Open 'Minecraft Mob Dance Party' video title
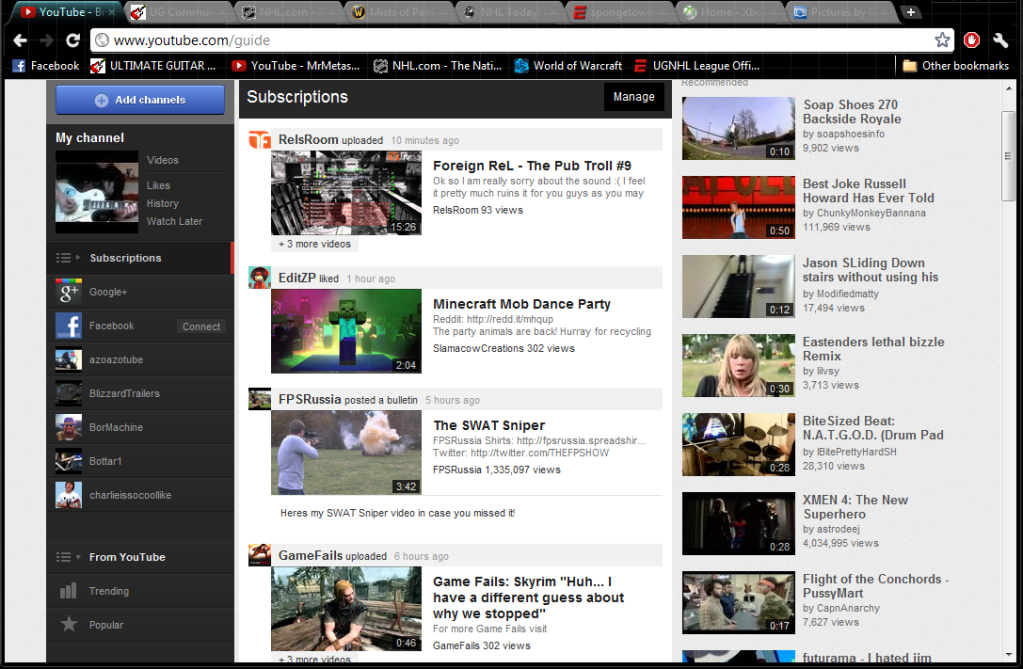The width and height of the screenshot is (1023, 669). (521, 304)
